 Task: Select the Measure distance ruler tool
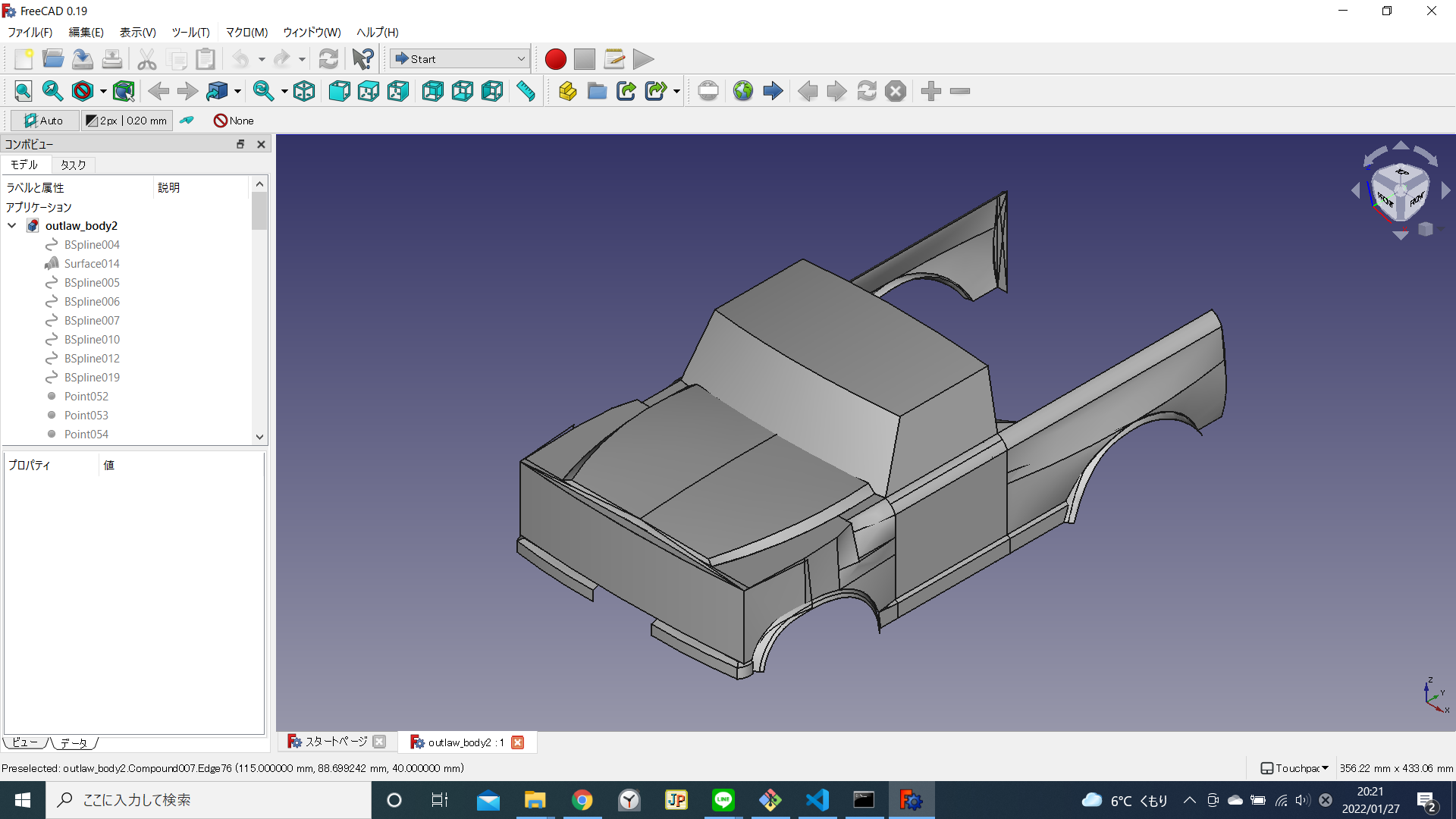click(526, 91)
